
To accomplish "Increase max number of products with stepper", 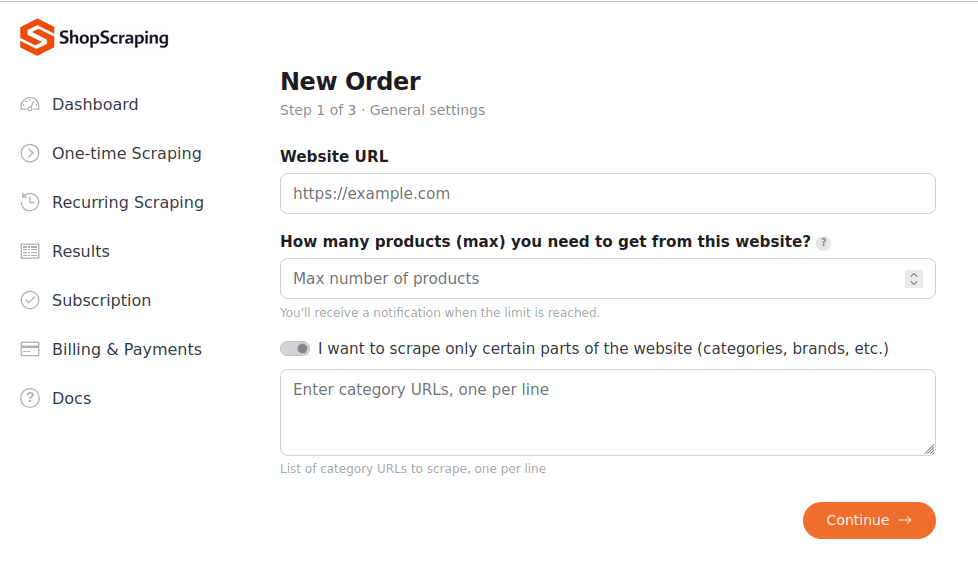I will [x=914, y=274].
